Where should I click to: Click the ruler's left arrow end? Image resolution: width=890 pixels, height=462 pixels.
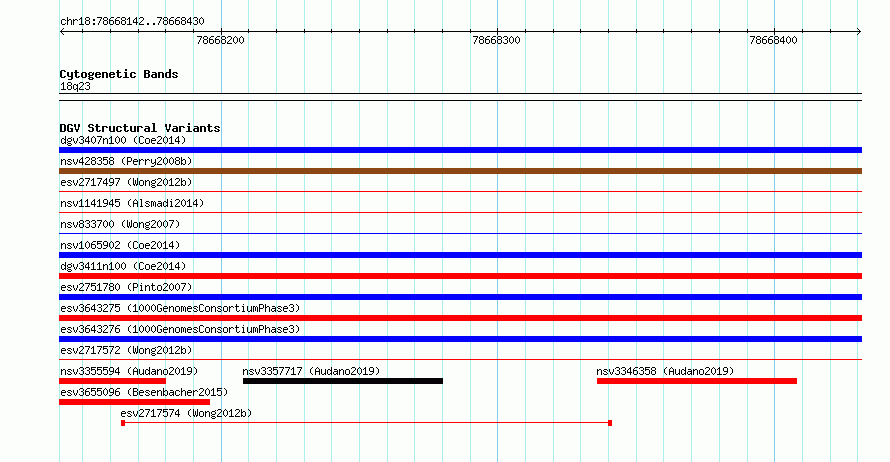point(62,32)
